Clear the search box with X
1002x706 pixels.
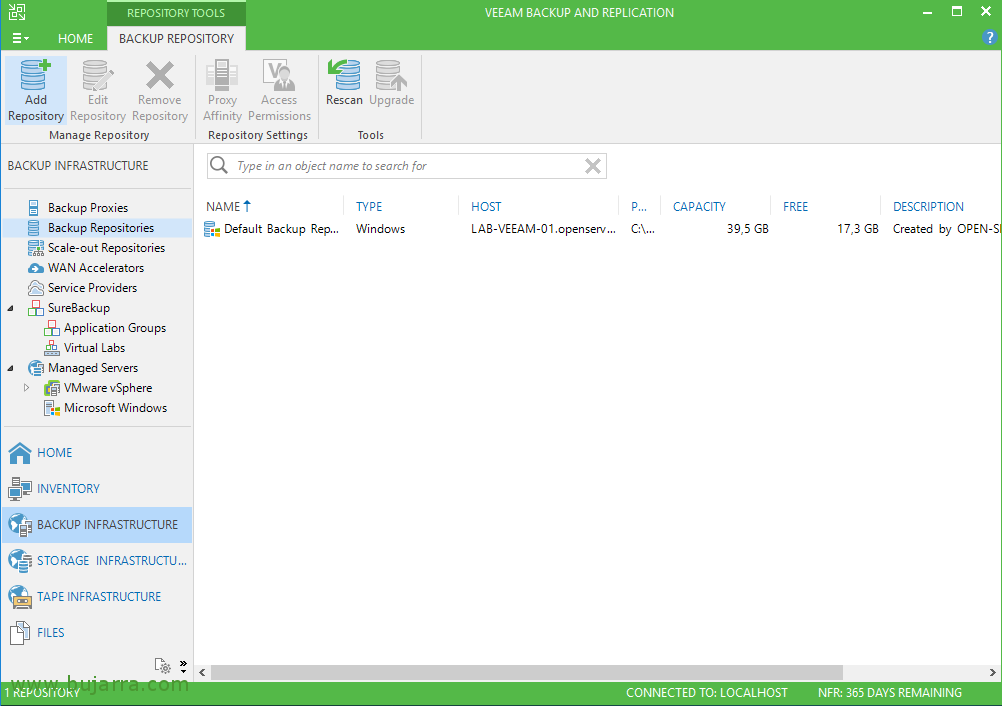coord(593,166)
